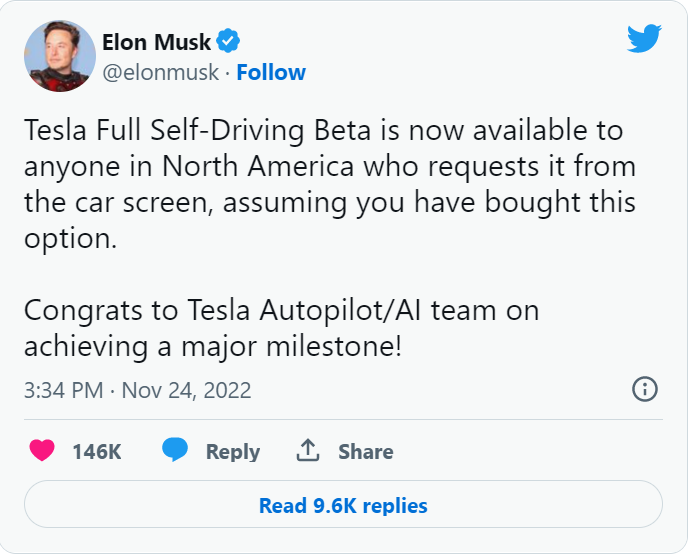Click the Nov 24, 2022 date
Screen dimensions: 691x557
[x=186, y=390]
